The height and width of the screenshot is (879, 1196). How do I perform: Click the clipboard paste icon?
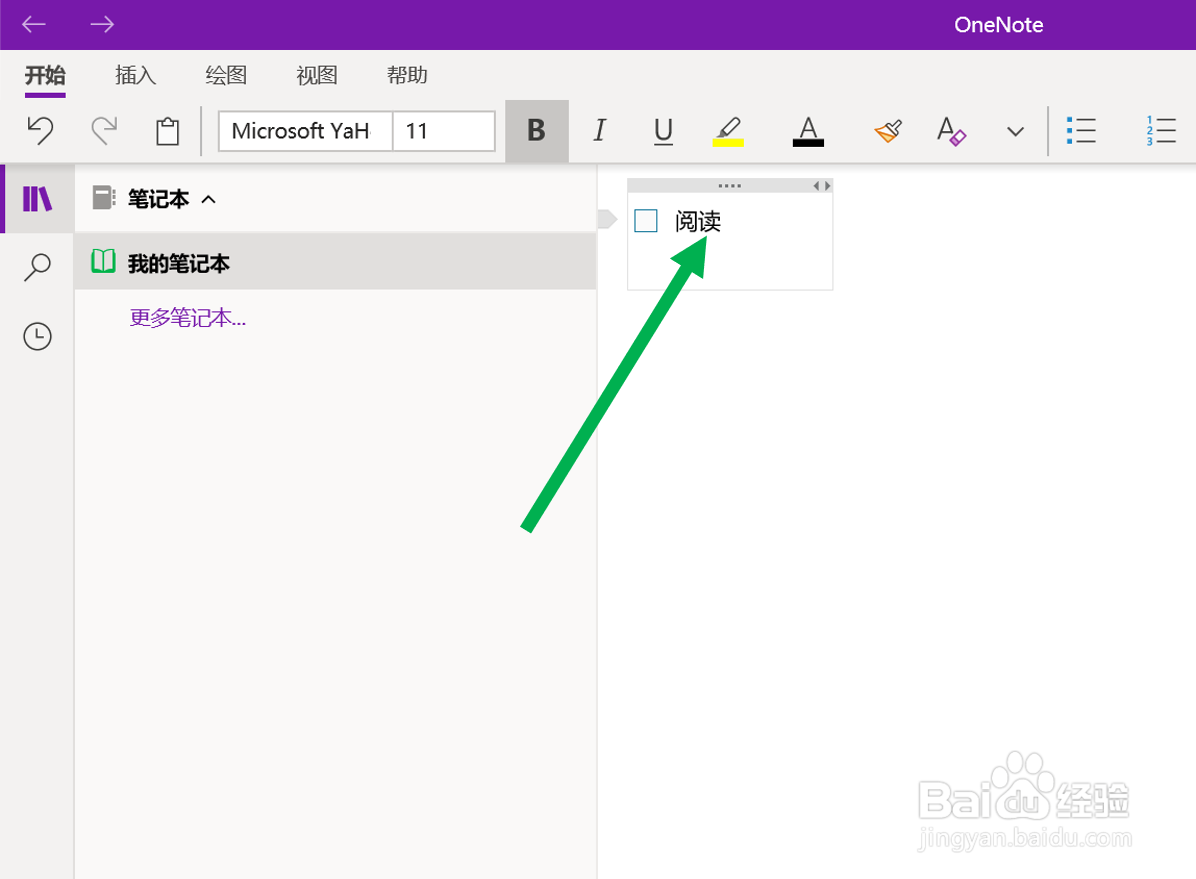coord(167,131)
